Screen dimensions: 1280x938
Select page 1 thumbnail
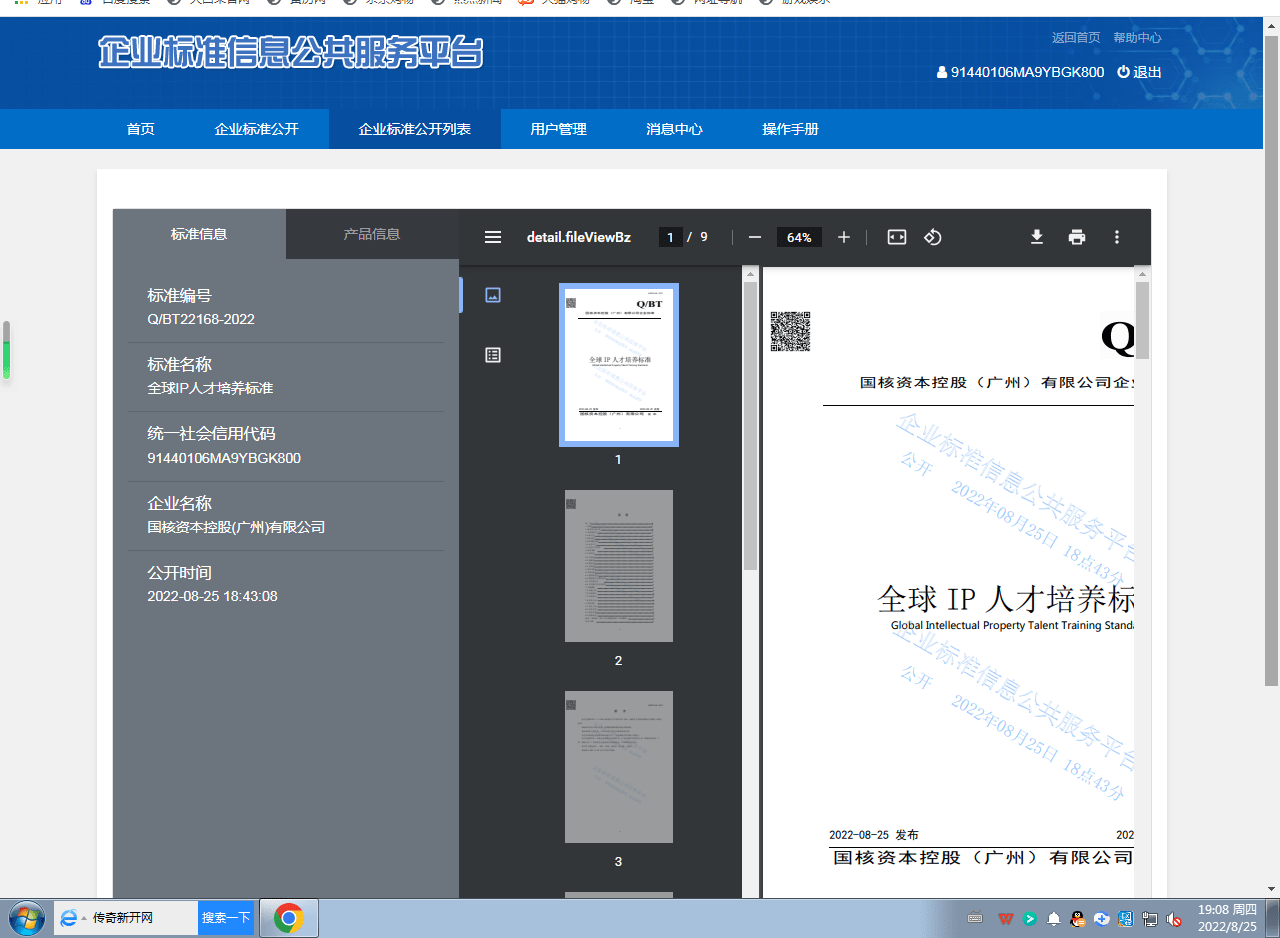click(x=619, y=365)
